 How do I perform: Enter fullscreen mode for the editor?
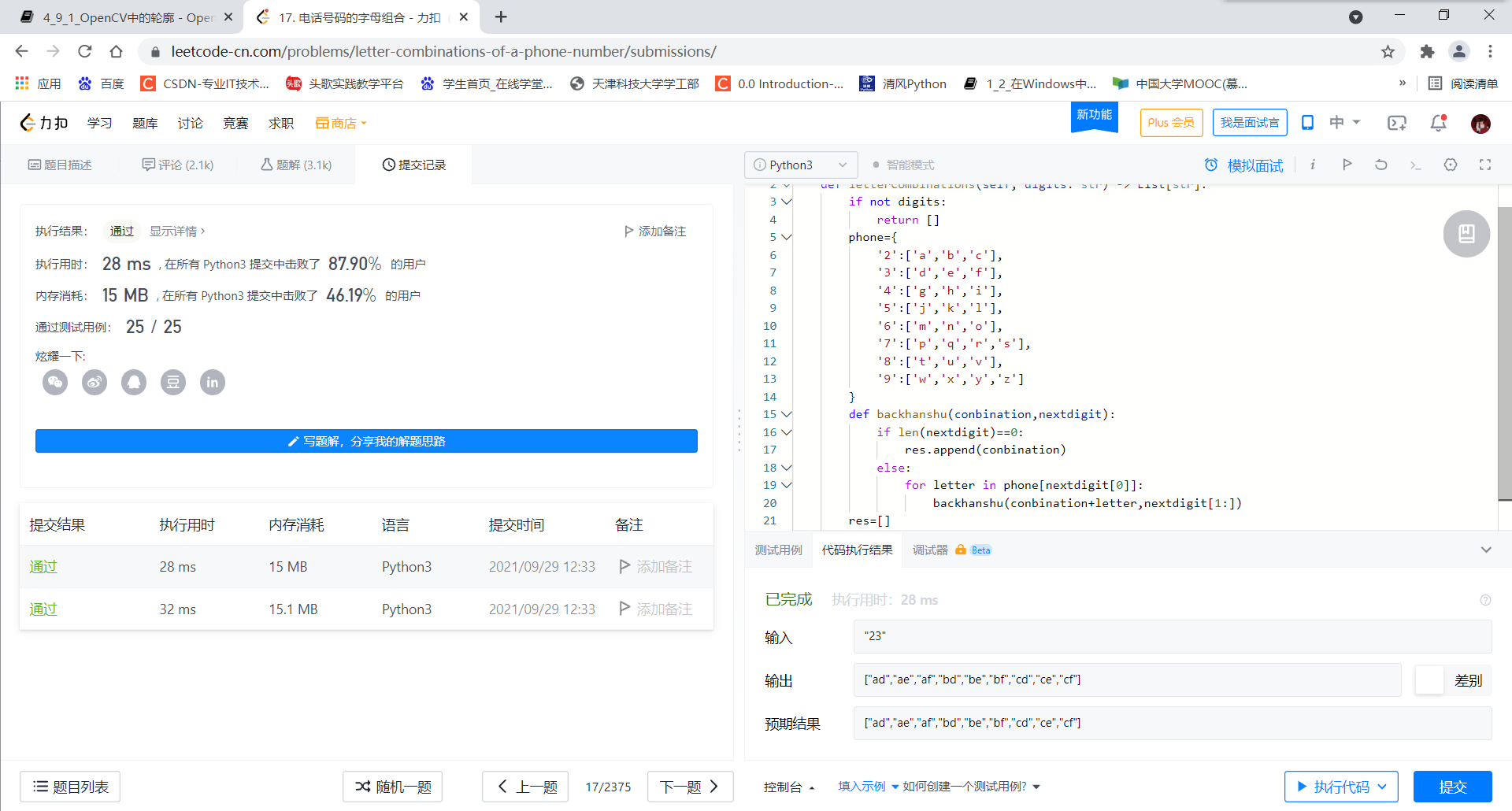click(1485, 165)
